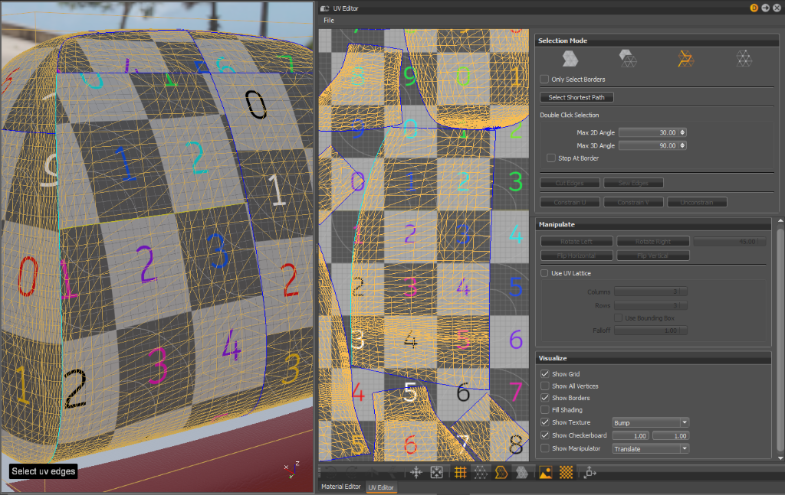The width and height of the screenshot is (785, 496).
Task: Switch to the Material Editor tab
Action: click(x=341, y=486)
